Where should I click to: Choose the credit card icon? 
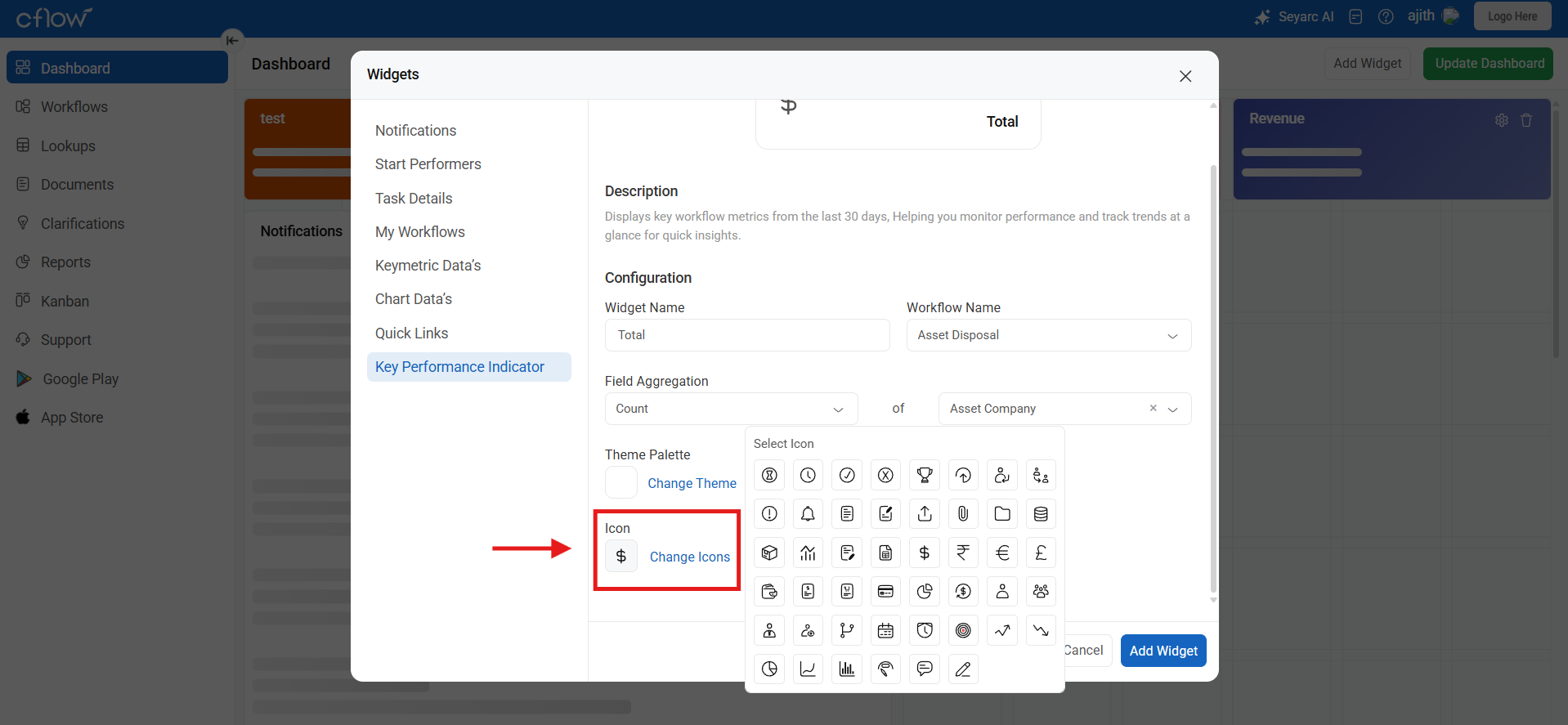click(x=885, y=591)
